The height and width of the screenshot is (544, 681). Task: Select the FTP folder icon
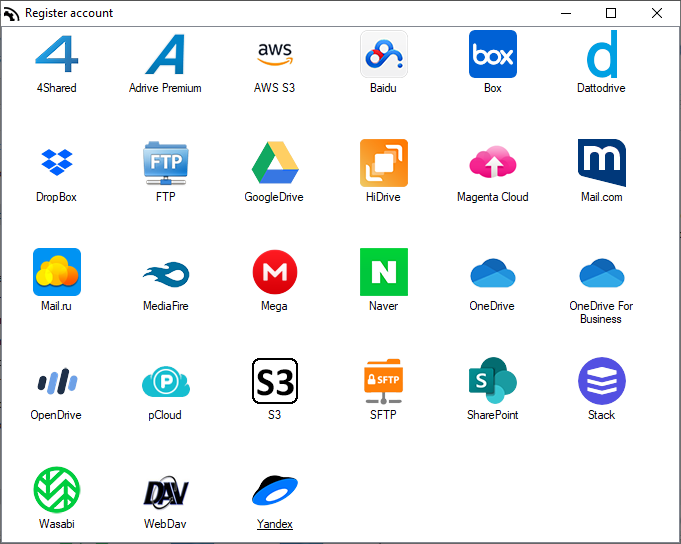(x=165, y=163)
